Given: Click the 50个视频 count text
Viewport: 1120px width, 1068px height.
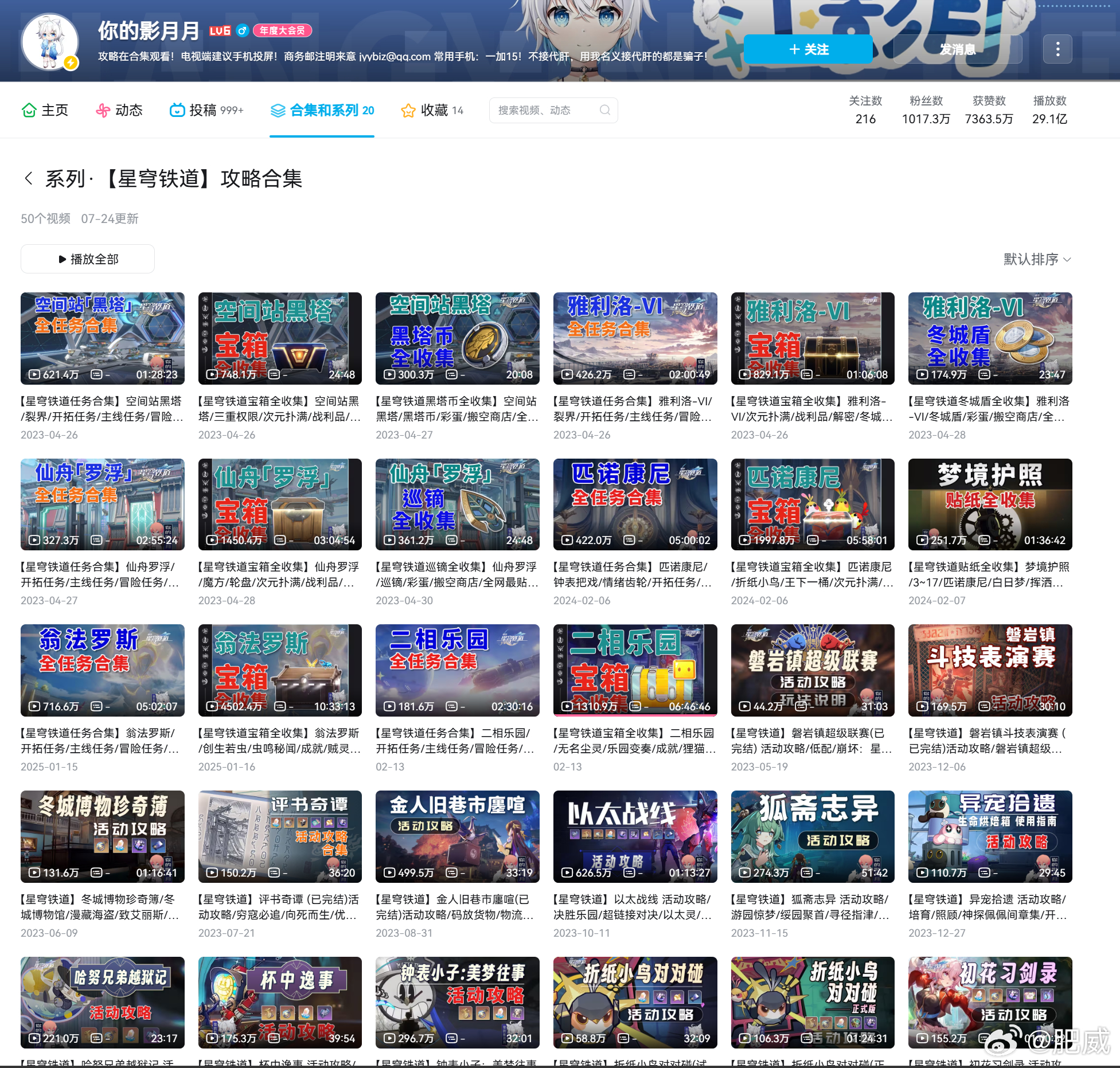Looking at the screenshot, I should 46,218.
